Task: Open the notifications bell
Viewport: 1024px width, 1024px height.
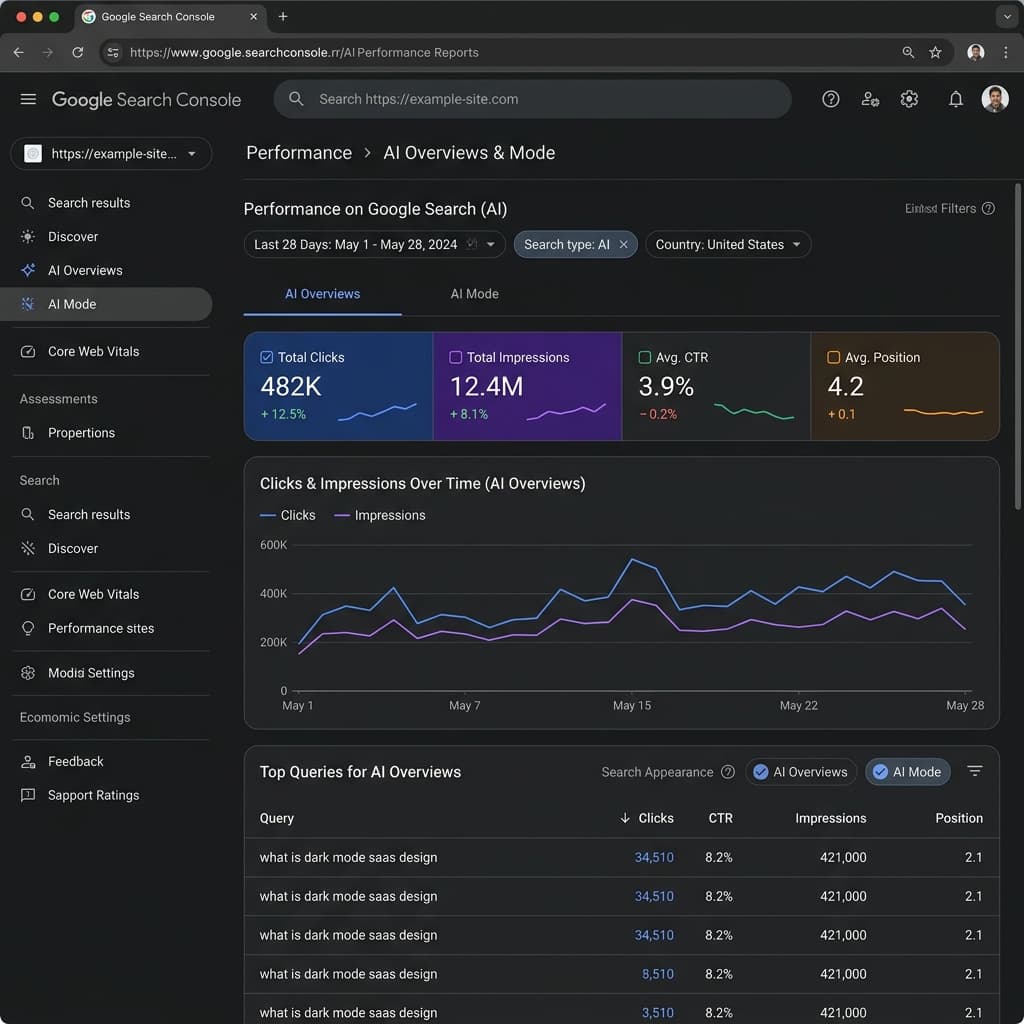Action: (955, 99)
